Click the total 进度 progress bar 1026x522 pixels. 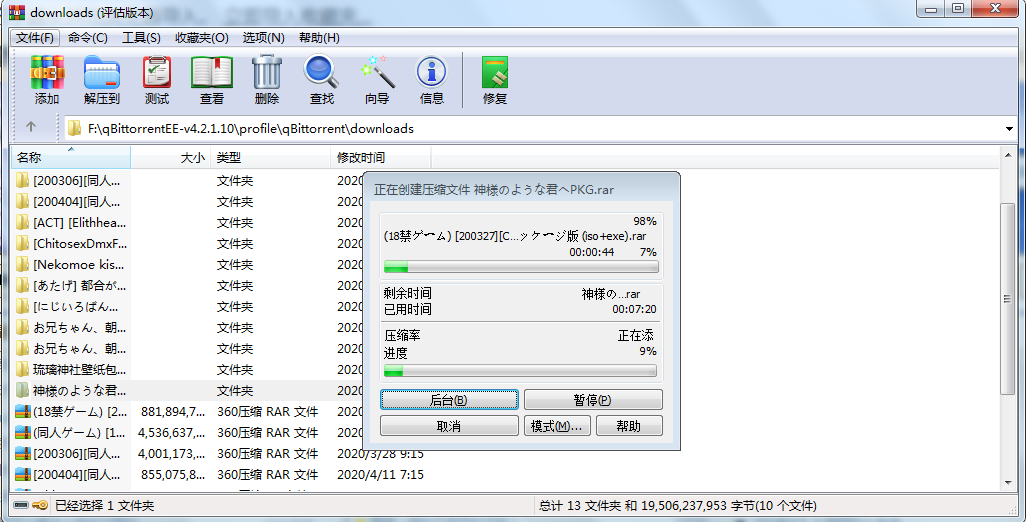tap(520, 371)
